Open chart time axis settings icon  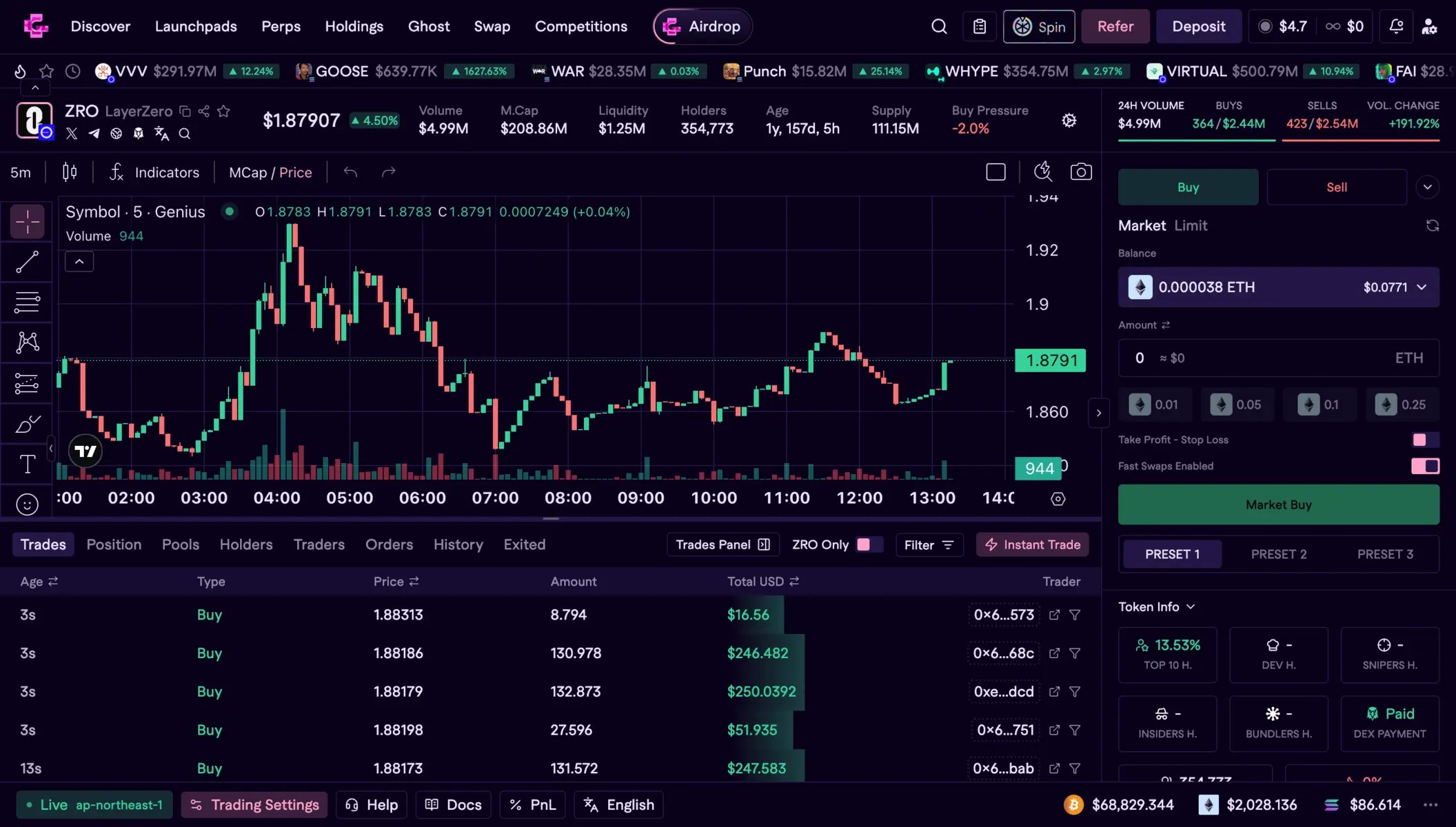pos(1058,499)
